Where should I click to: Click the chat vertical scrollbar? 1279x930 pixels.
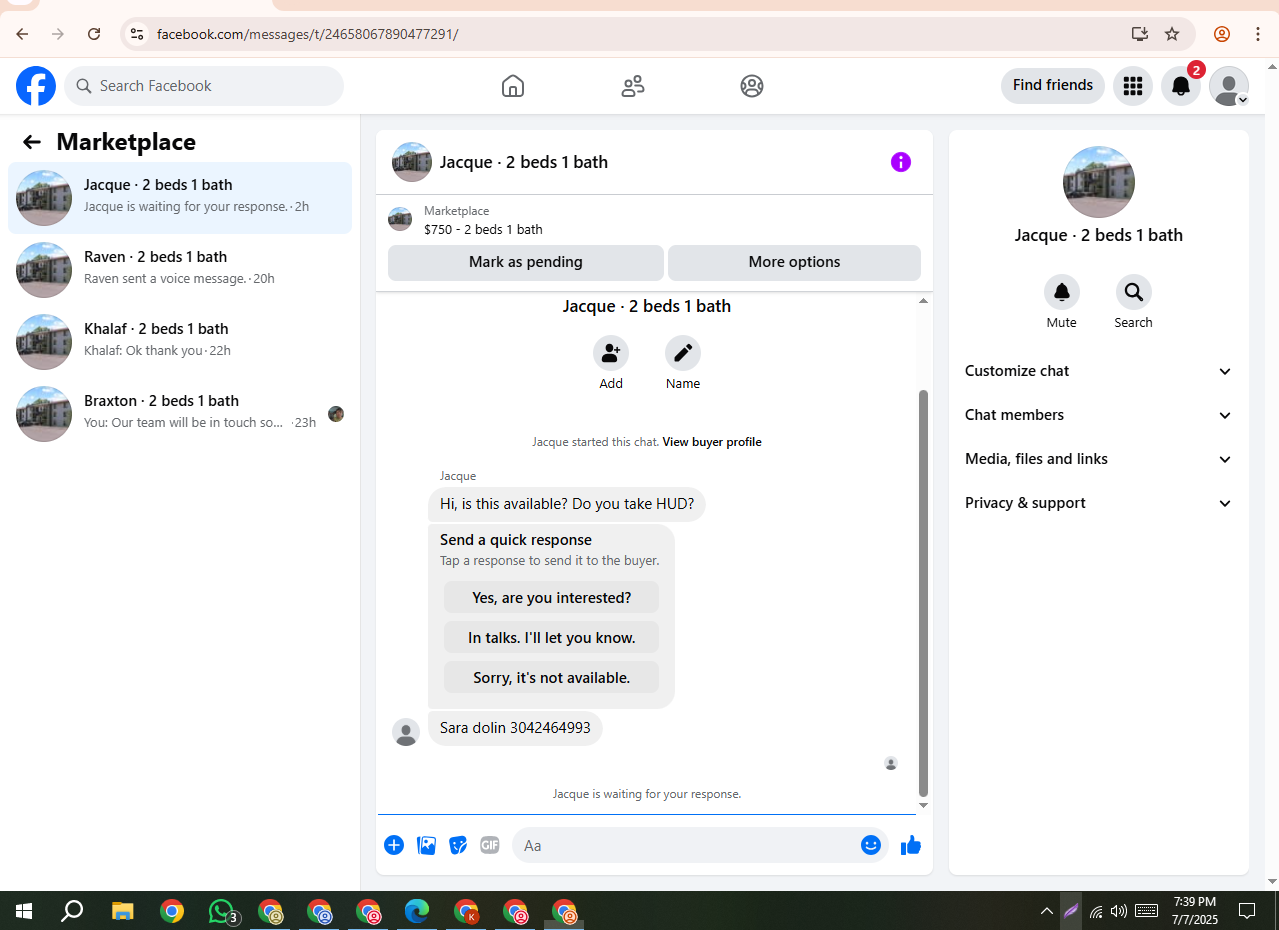coord(923,592)
